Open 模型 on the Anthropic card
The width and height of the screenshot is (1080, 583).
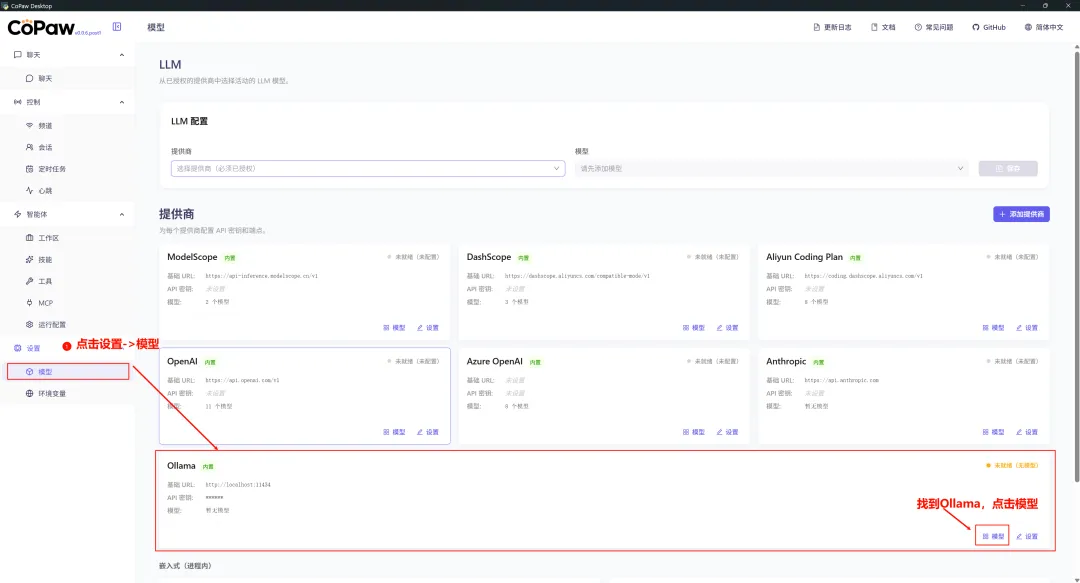pos(993,432)
